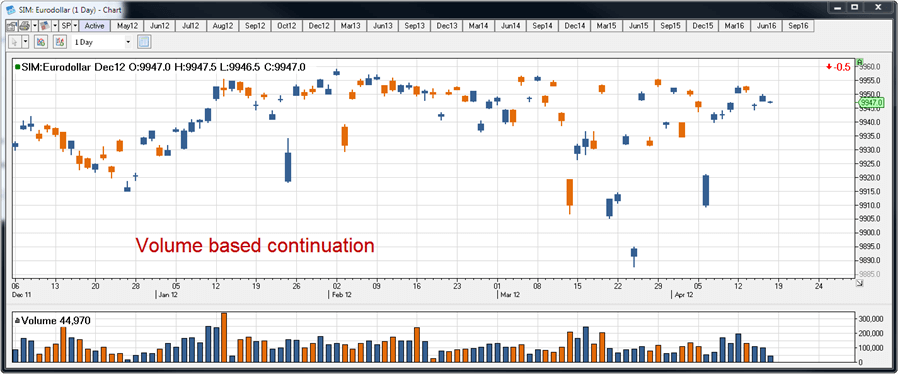Click the printer icon in the toolbar
This screenshot has width=900, height=379.
pyautogui.click(x=25, y=26)
